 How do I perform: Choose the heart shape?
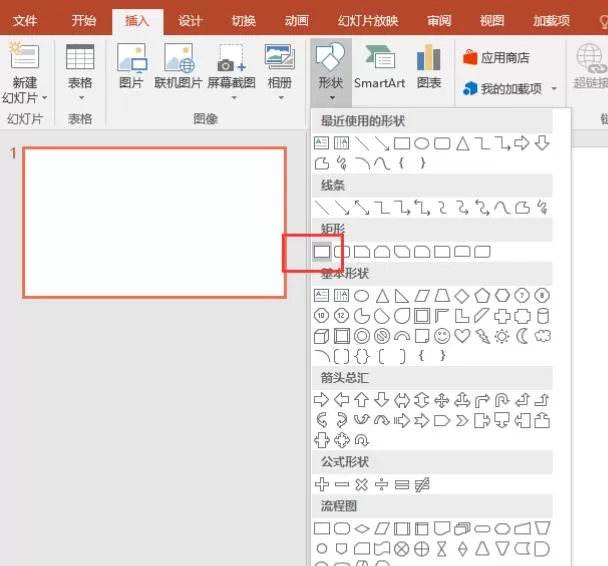coord(462,336)
